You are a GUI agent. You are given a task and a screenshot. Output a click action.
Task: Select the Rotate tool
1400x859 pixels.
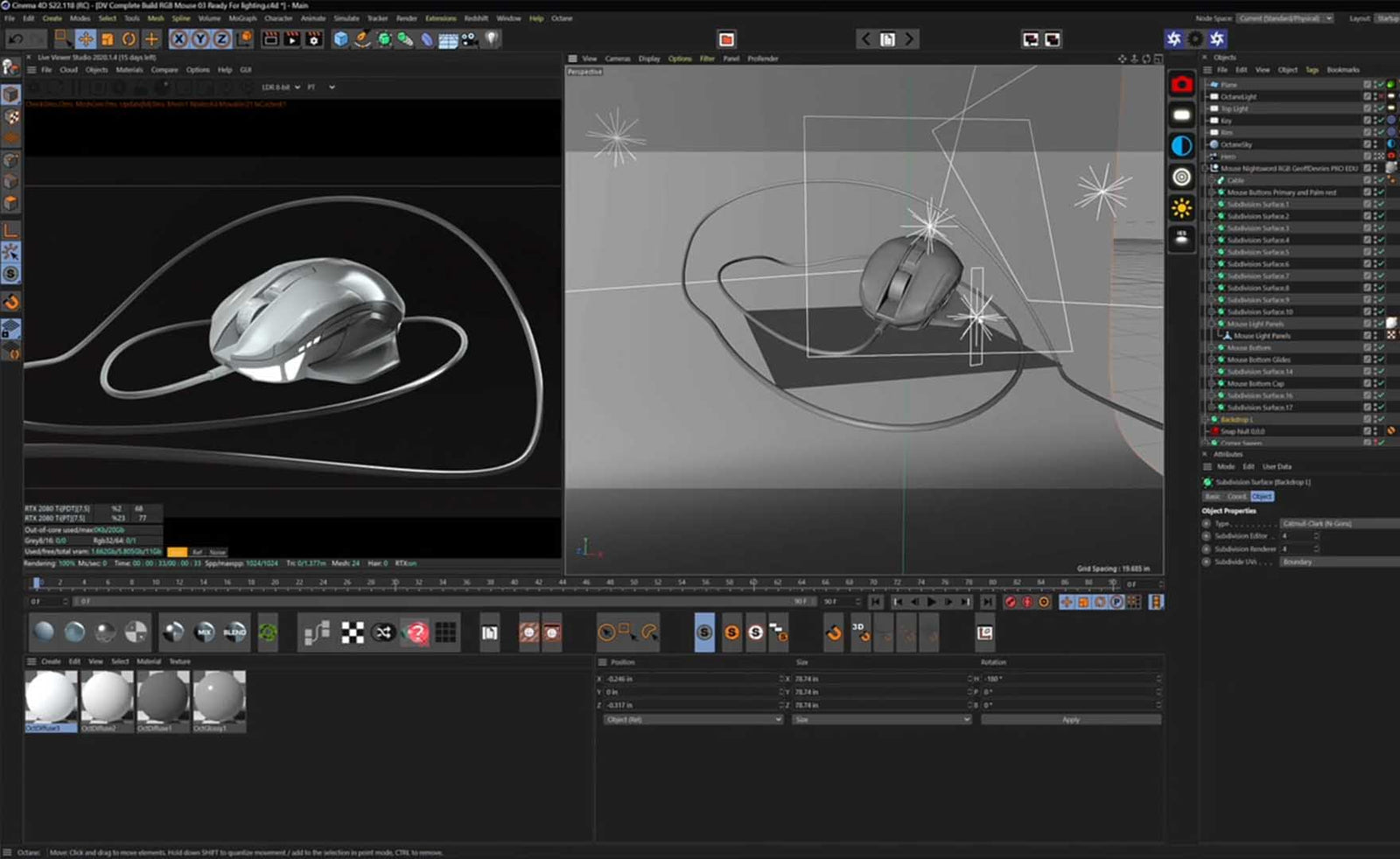(x=129, y=39)
